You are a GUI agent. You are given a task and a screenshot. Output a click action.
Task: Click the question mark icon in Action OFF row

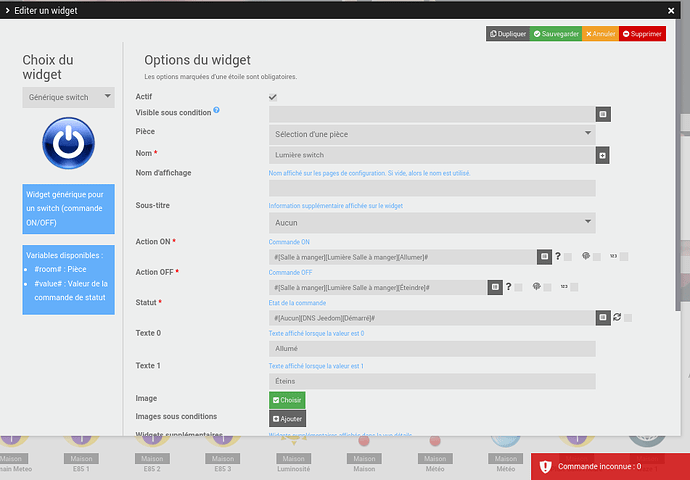click(508, 286)
